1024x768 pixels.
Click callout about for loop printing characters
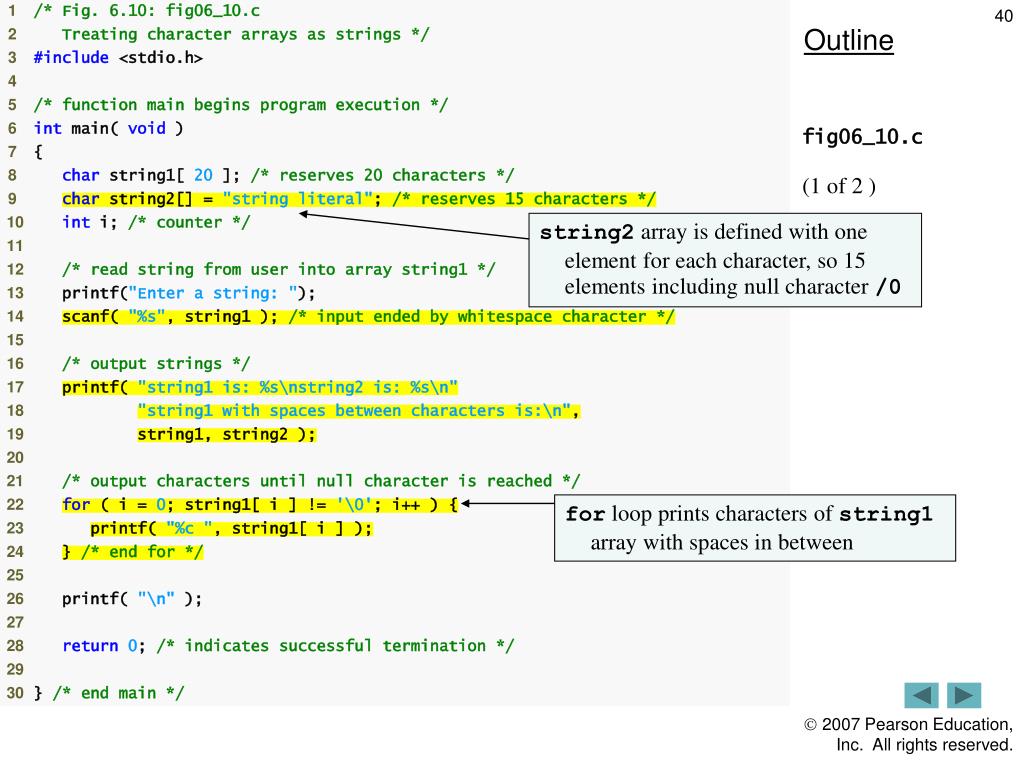coord(755,528)
